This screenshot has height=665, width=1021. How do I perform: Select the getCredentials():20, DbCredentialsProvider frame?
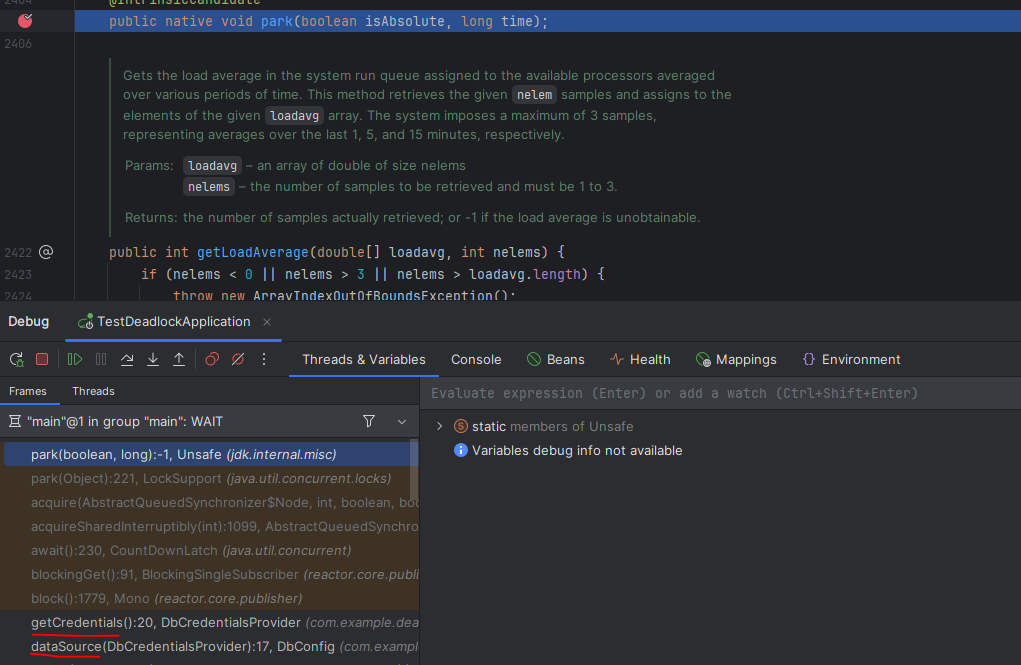210,623
